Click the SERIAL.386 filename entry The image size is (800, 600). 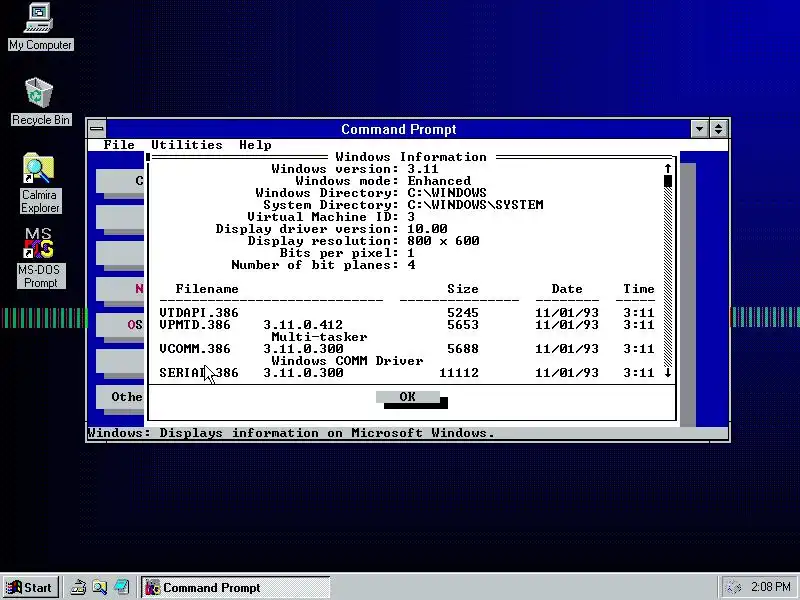[x=198, y=373]
